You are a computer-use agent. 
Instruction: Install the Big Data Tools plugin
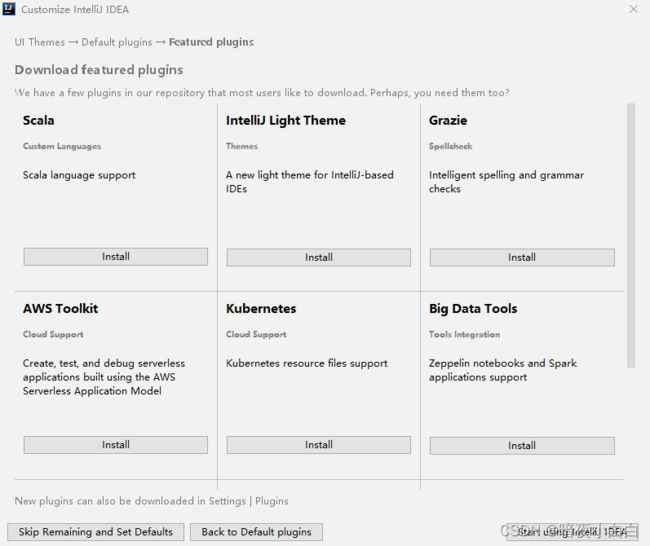click(522, 446)
